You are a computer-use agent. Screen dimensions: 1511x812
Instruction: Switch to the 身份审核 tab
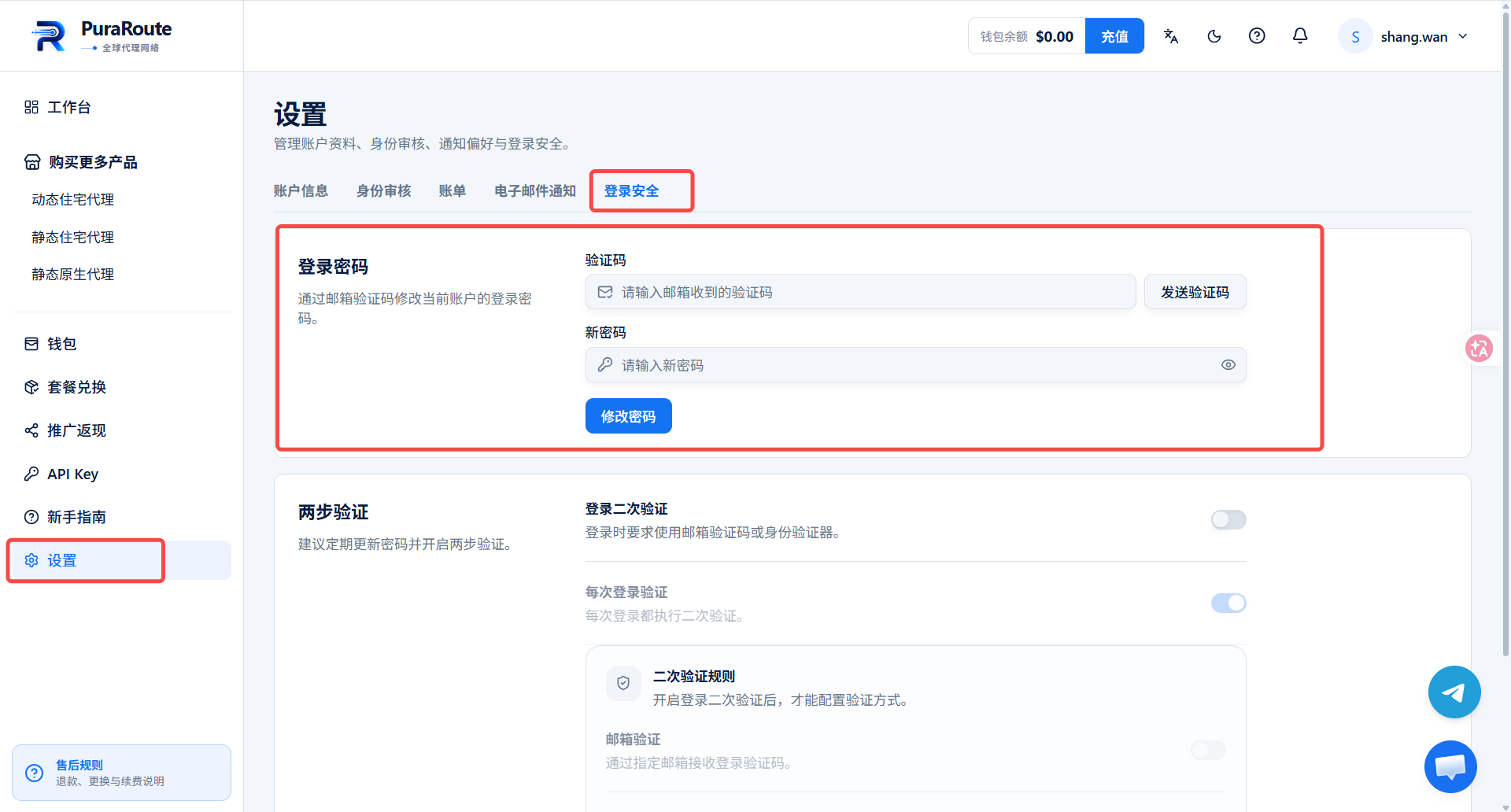tap(383, 191)
